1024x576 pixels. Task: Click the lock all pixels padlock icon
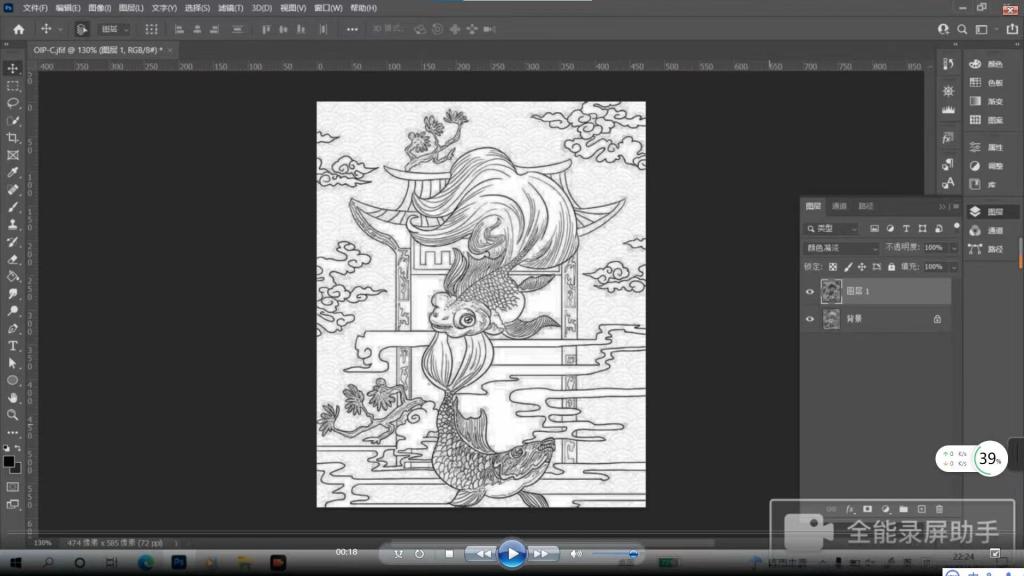click(891, 267)
